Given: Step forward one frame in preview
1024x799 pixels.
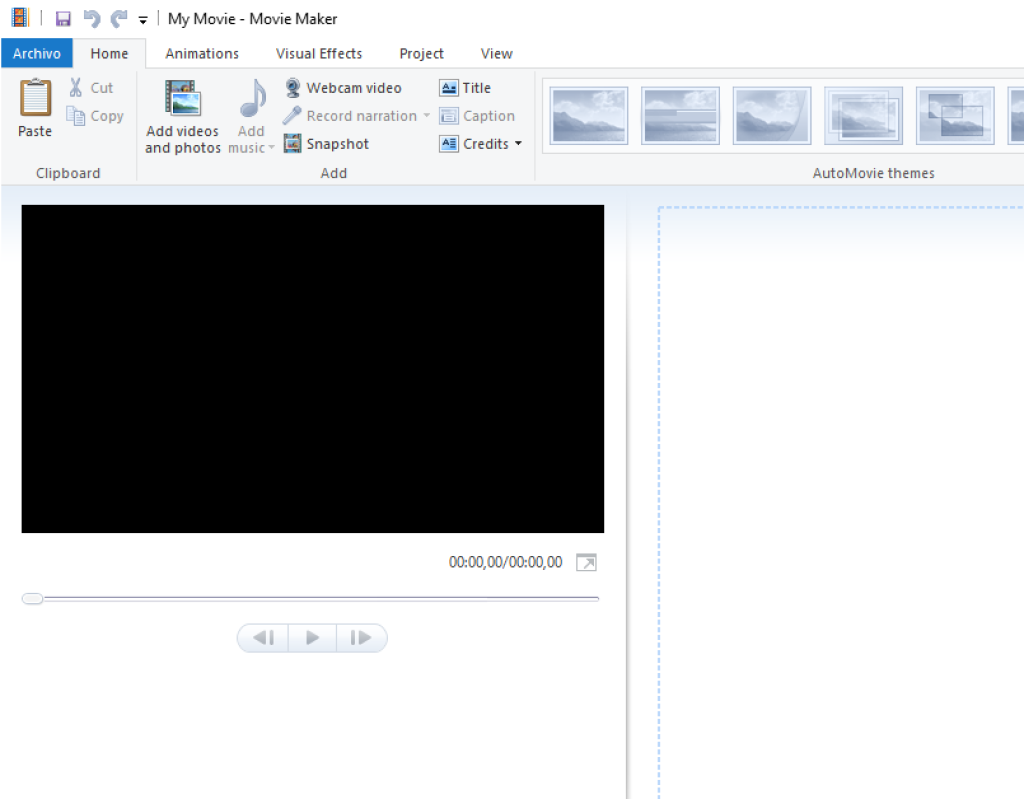Looking at the screenshot, I should click(x=362, y=637).
